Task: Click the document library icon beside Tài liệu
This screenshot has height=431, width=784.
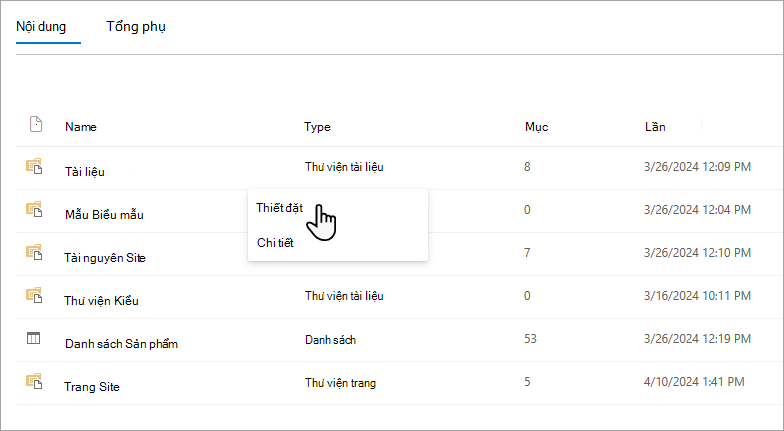Action: tap(34, 166)
